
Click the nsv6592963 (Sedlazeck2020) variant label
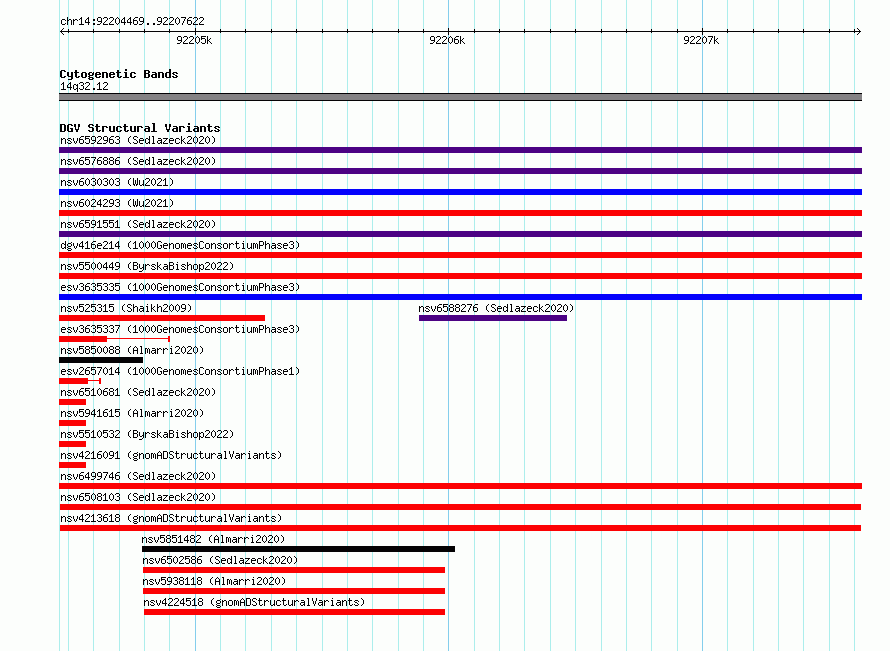[x=138, y=140]
